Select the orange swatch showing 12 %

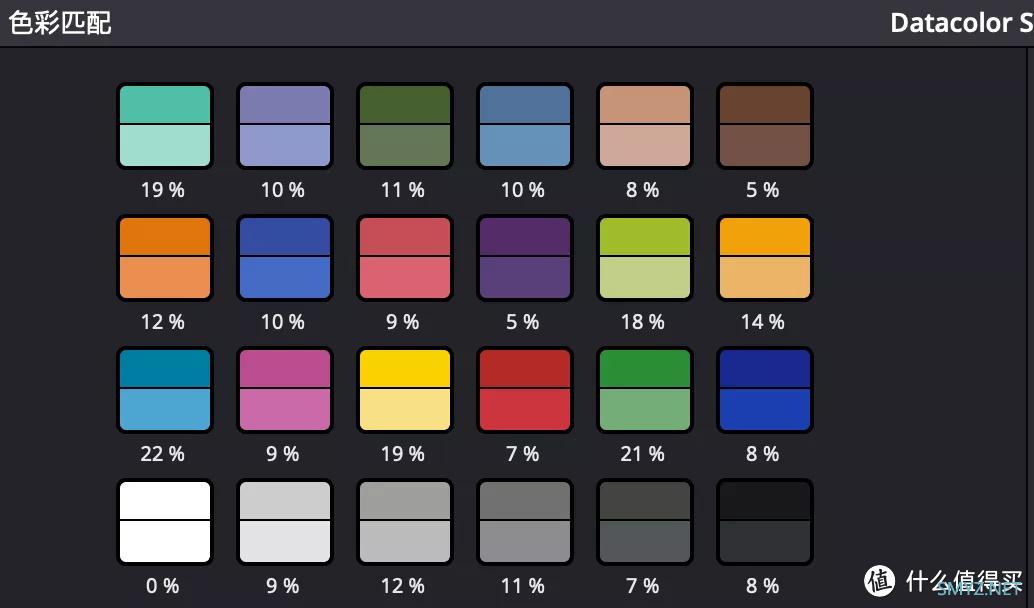pos(165,257)
